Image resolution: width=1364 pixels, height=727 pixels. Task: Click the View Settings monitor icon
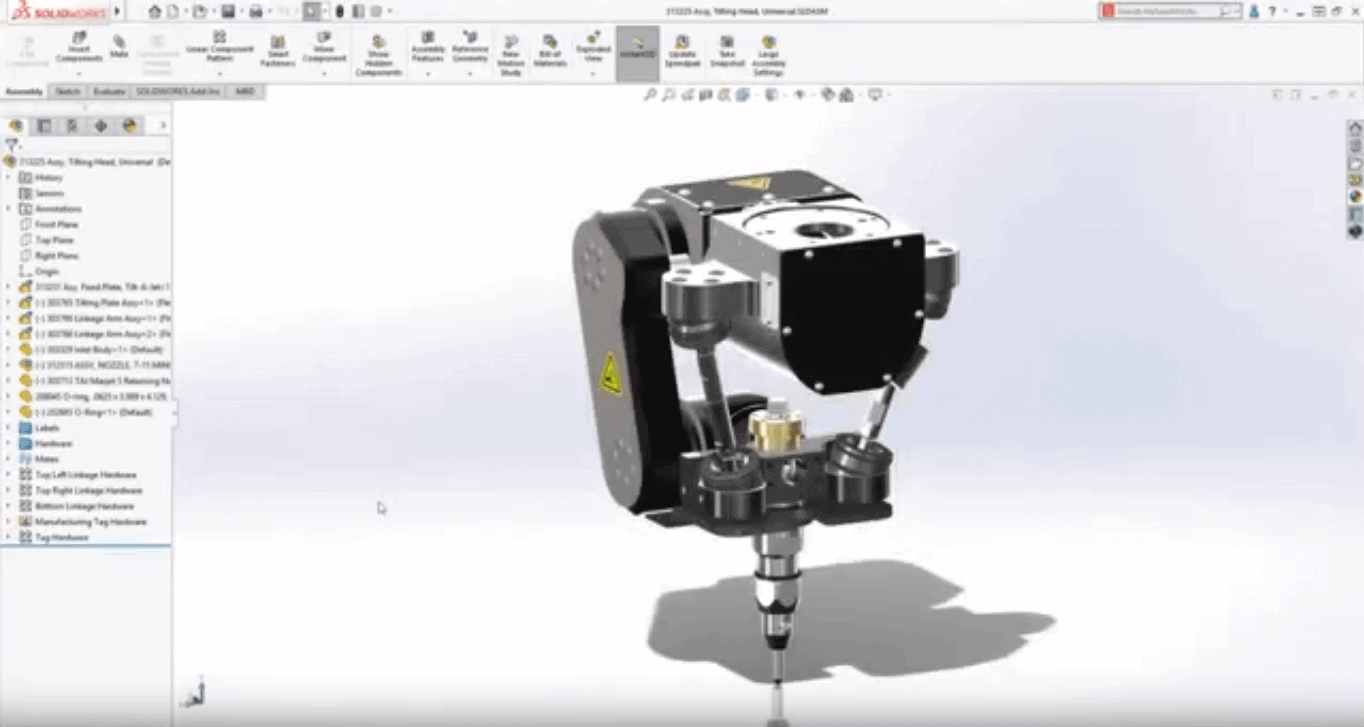(875, 95)
